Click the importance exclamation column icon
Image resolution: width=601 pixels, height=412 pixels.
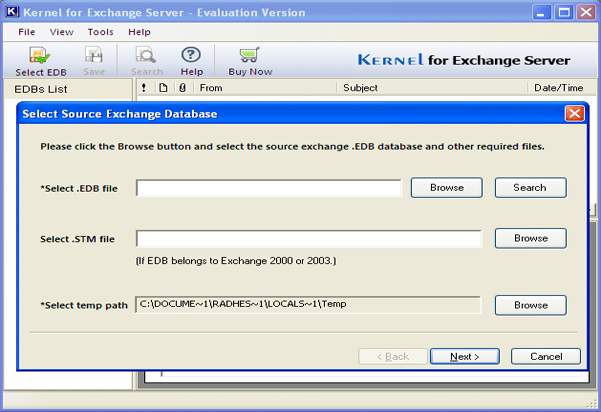pos(144,88)
